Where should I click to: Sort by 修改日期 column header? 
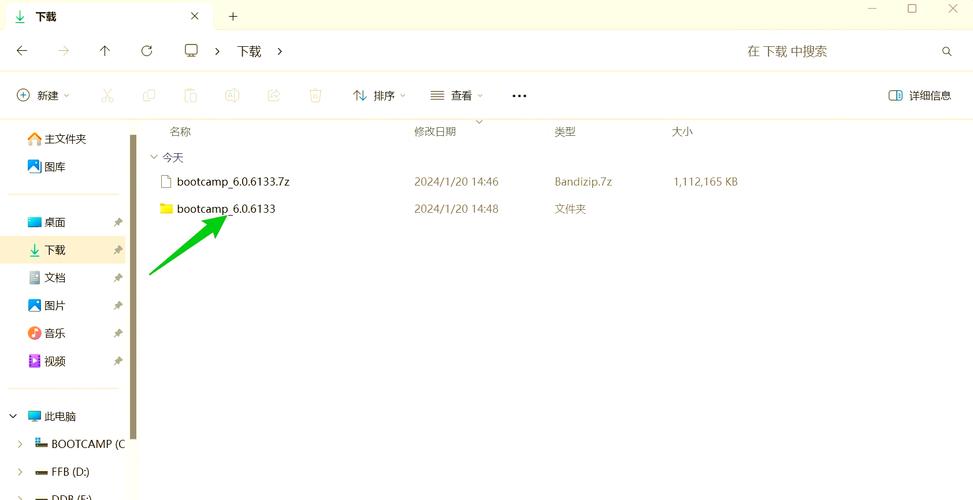(x=435, y=132)
